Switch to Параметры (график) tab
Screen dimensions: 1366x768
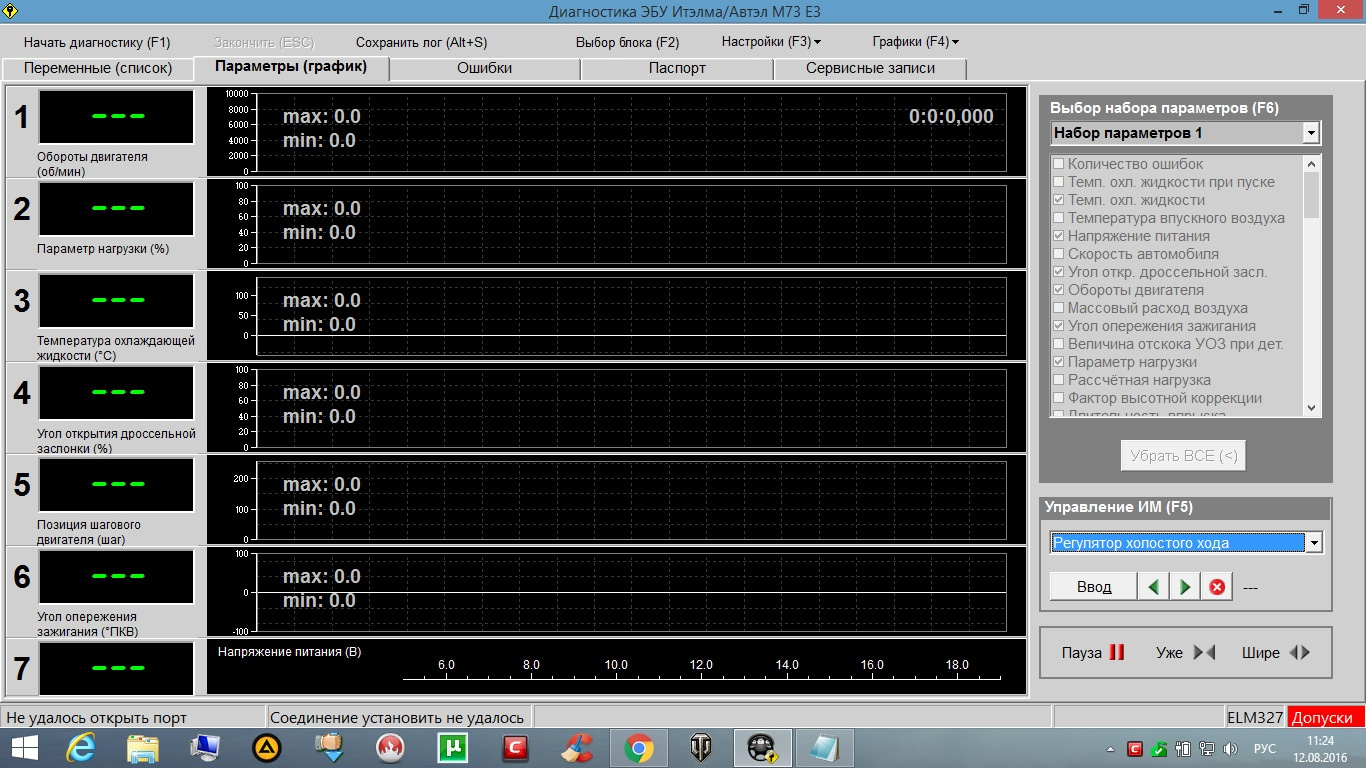coord(291,67)
